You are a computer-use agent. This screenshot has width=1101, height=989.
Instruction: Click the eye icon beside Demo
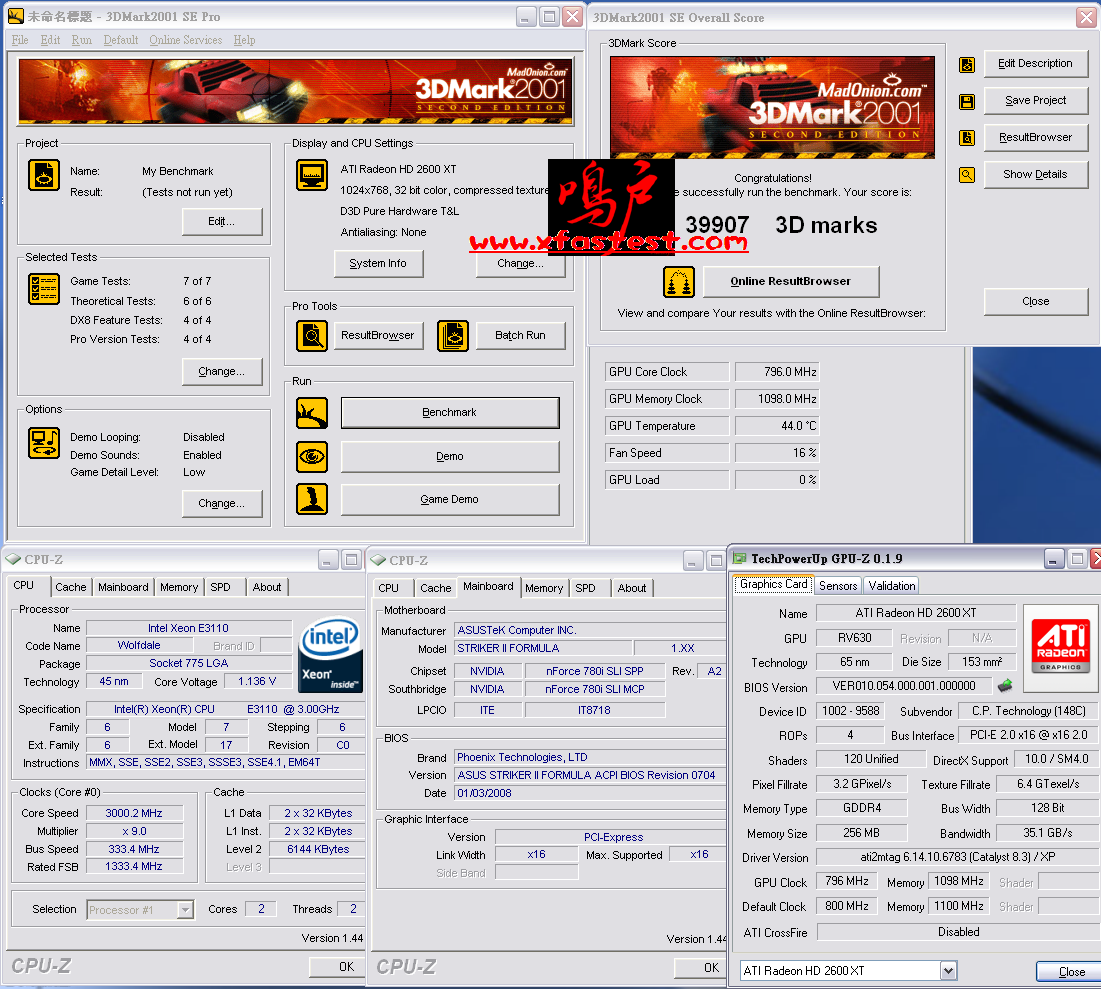click(312, 457)
